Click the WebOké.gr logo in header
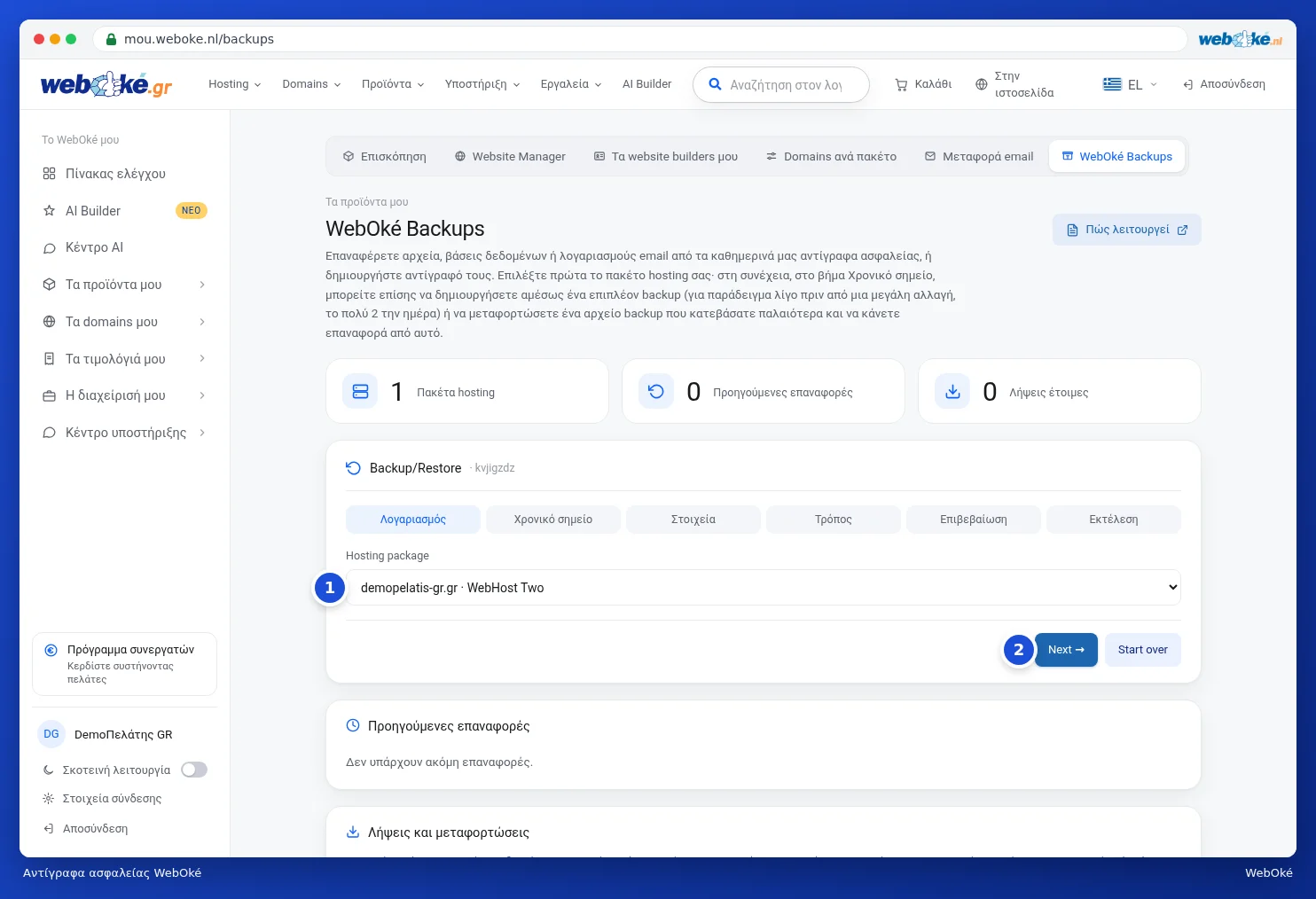 (106, 85)
